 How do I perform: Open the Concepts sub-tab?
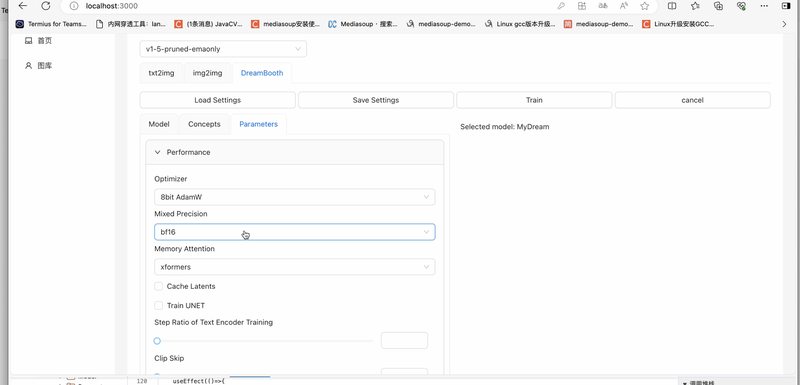204,124
